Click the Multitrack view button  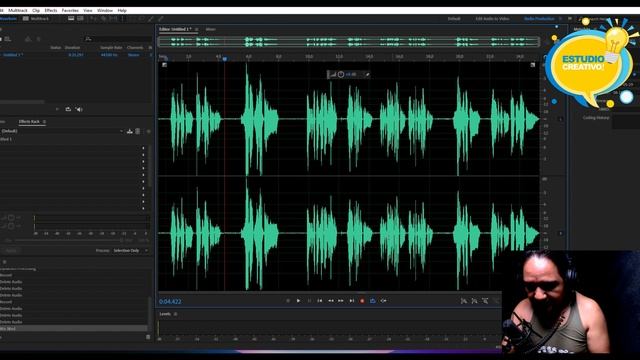[36, 18]
